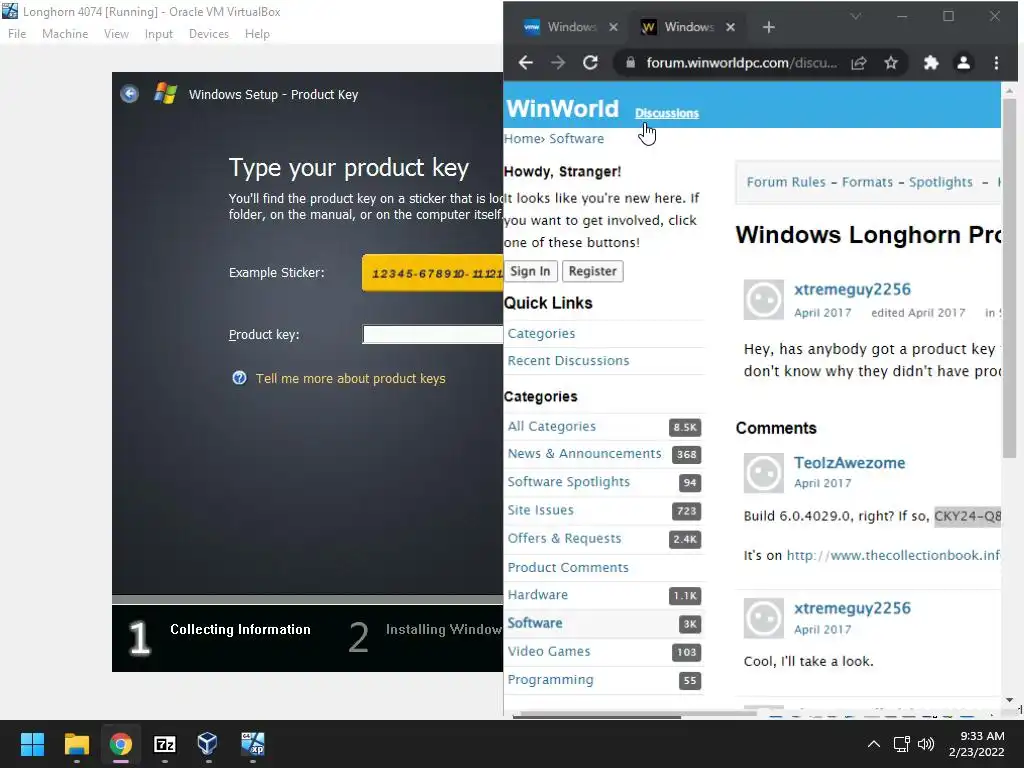Close the second WinWorld Chrome tab
The image size is (1024, 768).
point(730,27)
